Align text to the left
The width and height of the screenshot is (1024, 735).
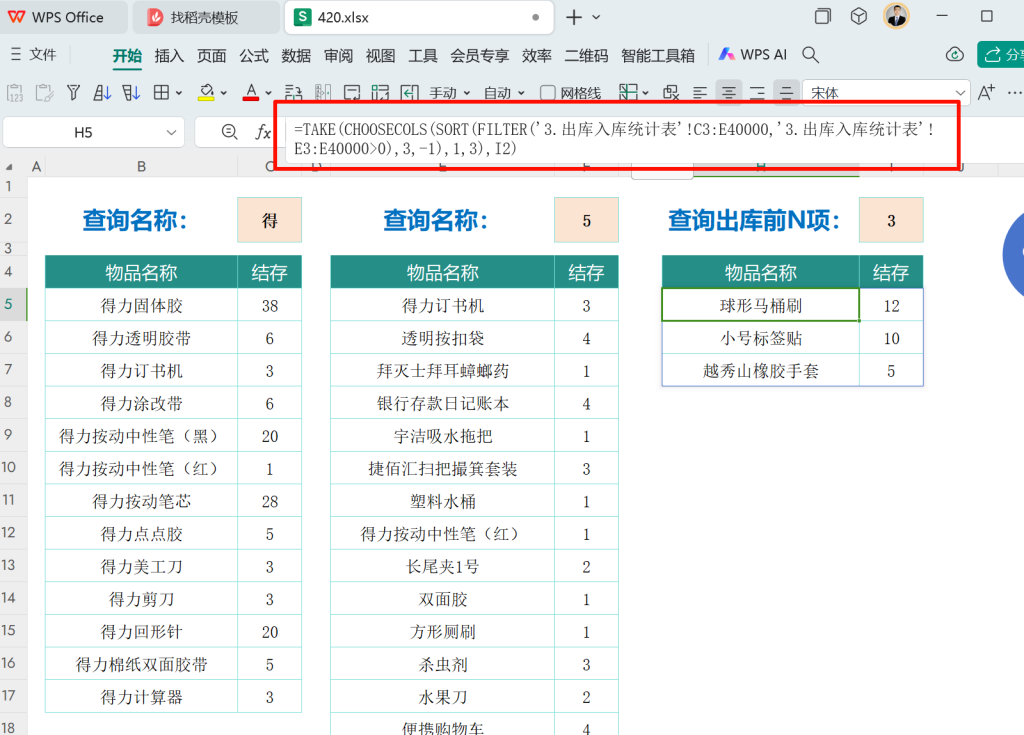(x=699, y=93)
